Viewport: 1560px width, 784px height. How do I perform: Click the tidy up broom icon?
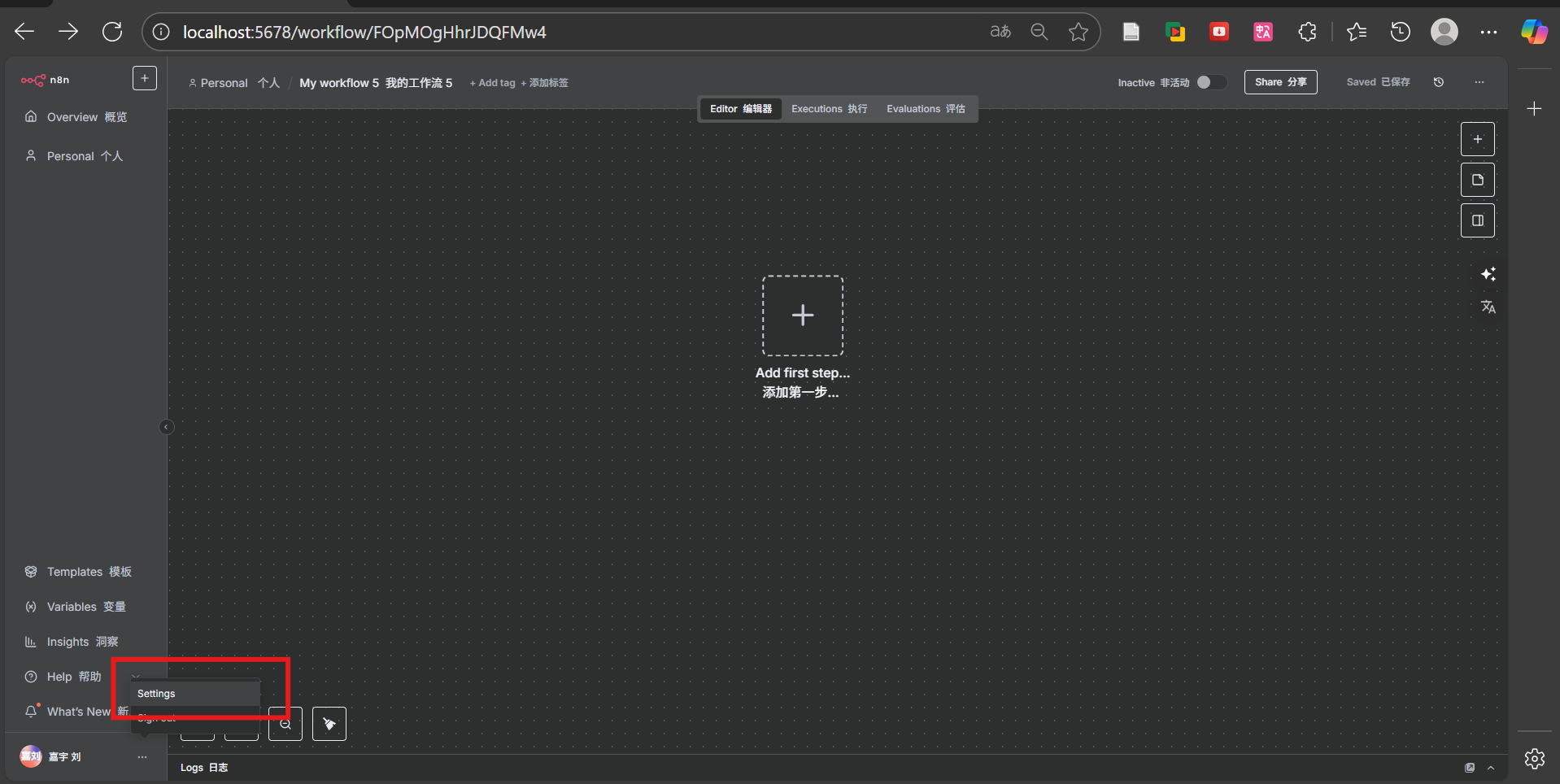(329, 724)
